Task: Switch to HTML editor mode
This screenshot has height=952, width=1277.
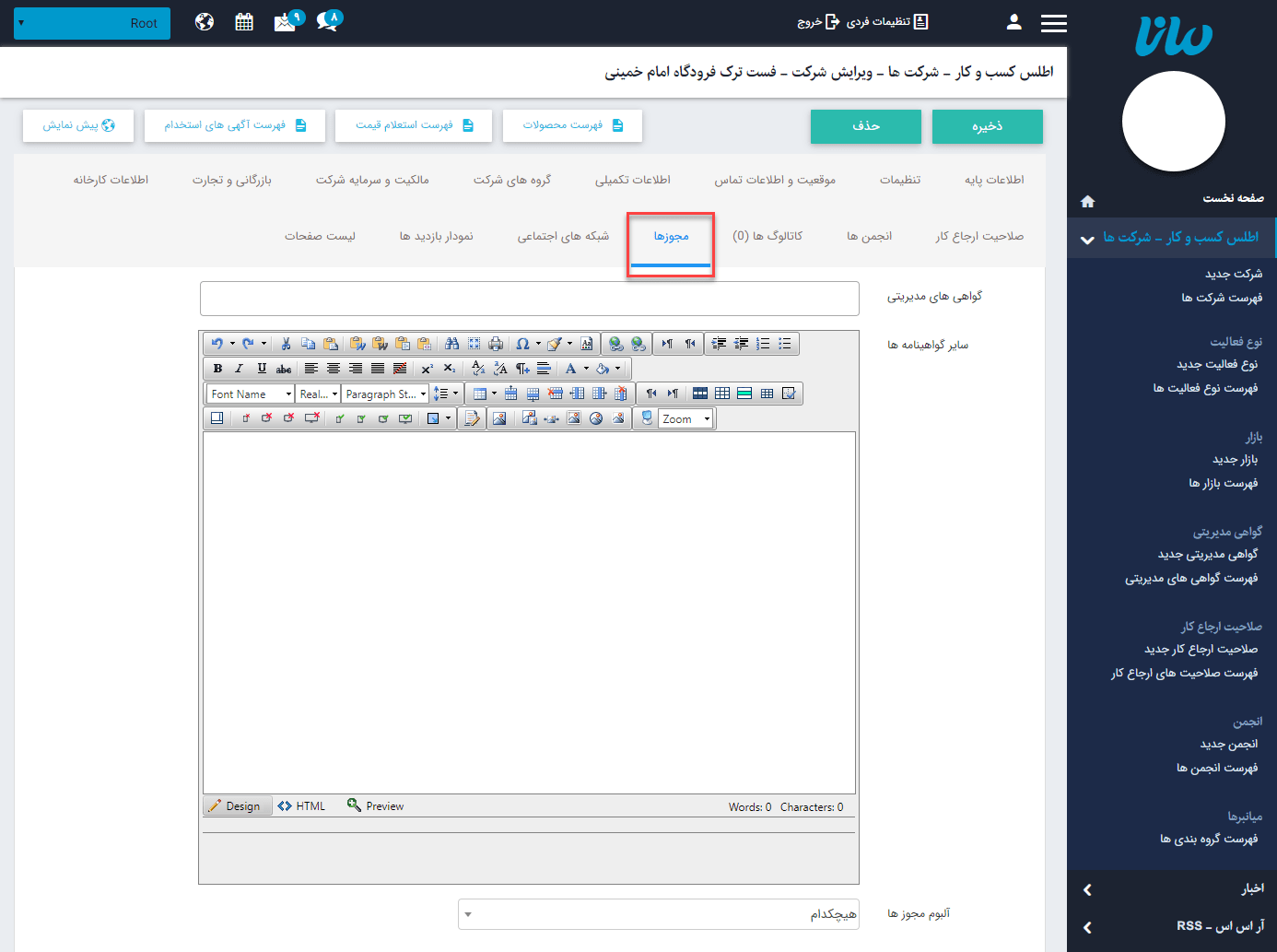Action: pyautogui.click(x=302, y=806)
